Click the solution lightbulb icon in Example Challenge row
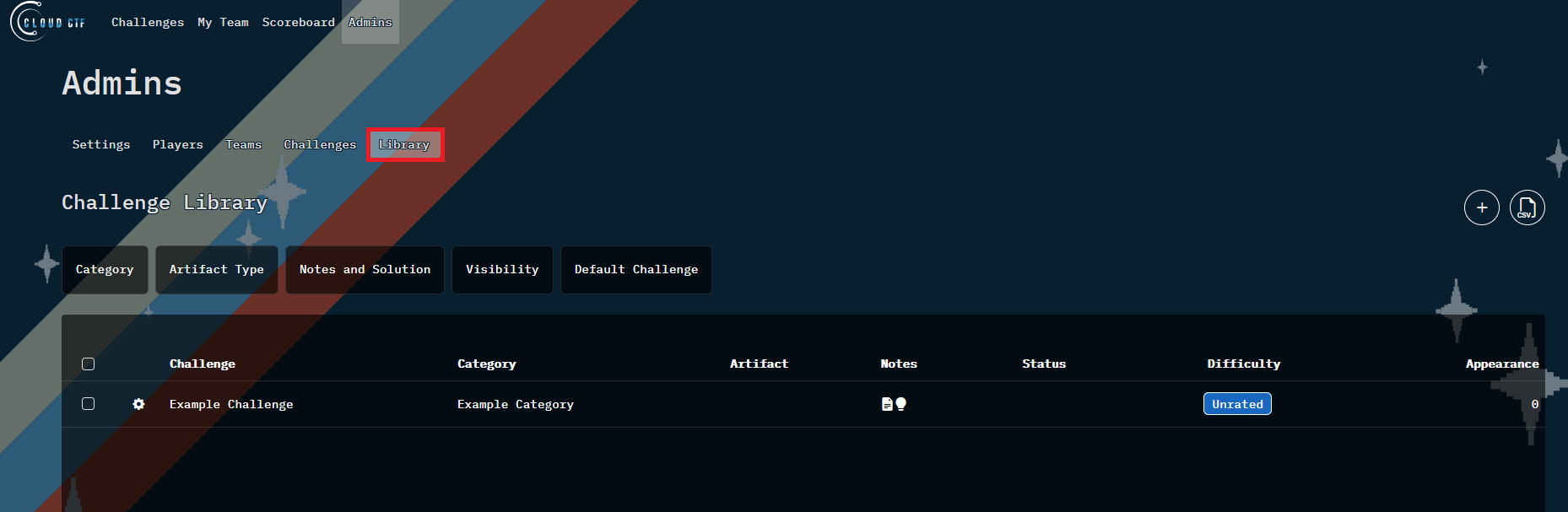1568x512 pixels. (900, 404)
